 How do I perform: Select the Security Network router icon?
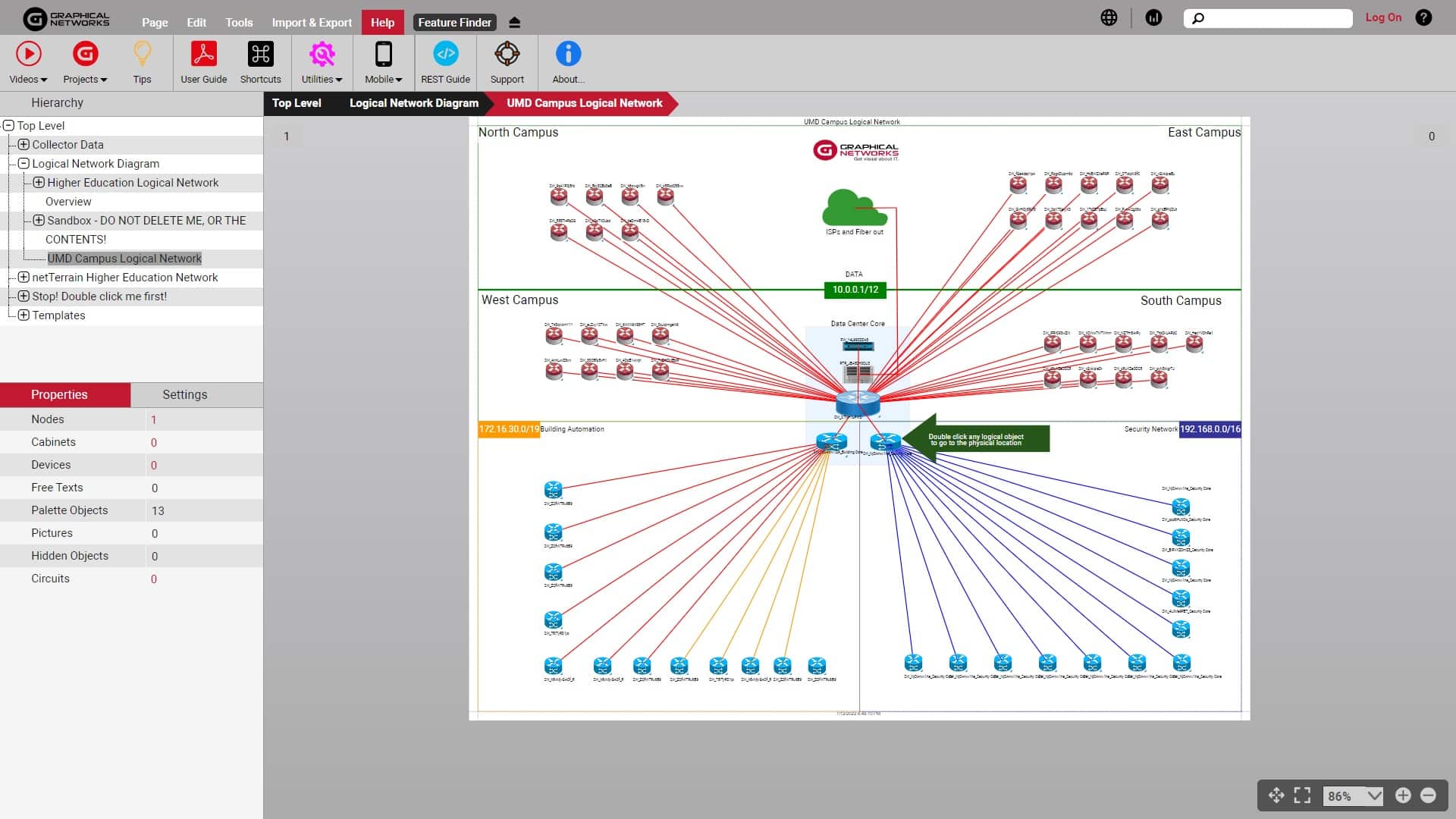pyautogui.click(x=885, y=441)
